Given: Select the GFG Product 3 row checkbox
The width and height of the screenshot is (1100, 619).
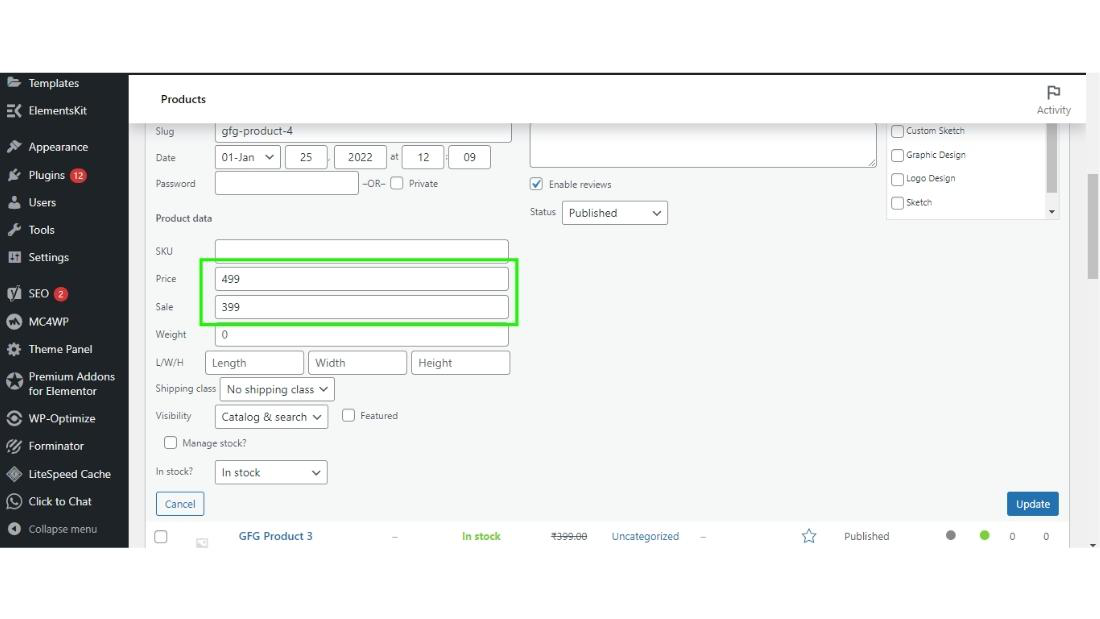Looking at the screenshot, I should [161, 536].
